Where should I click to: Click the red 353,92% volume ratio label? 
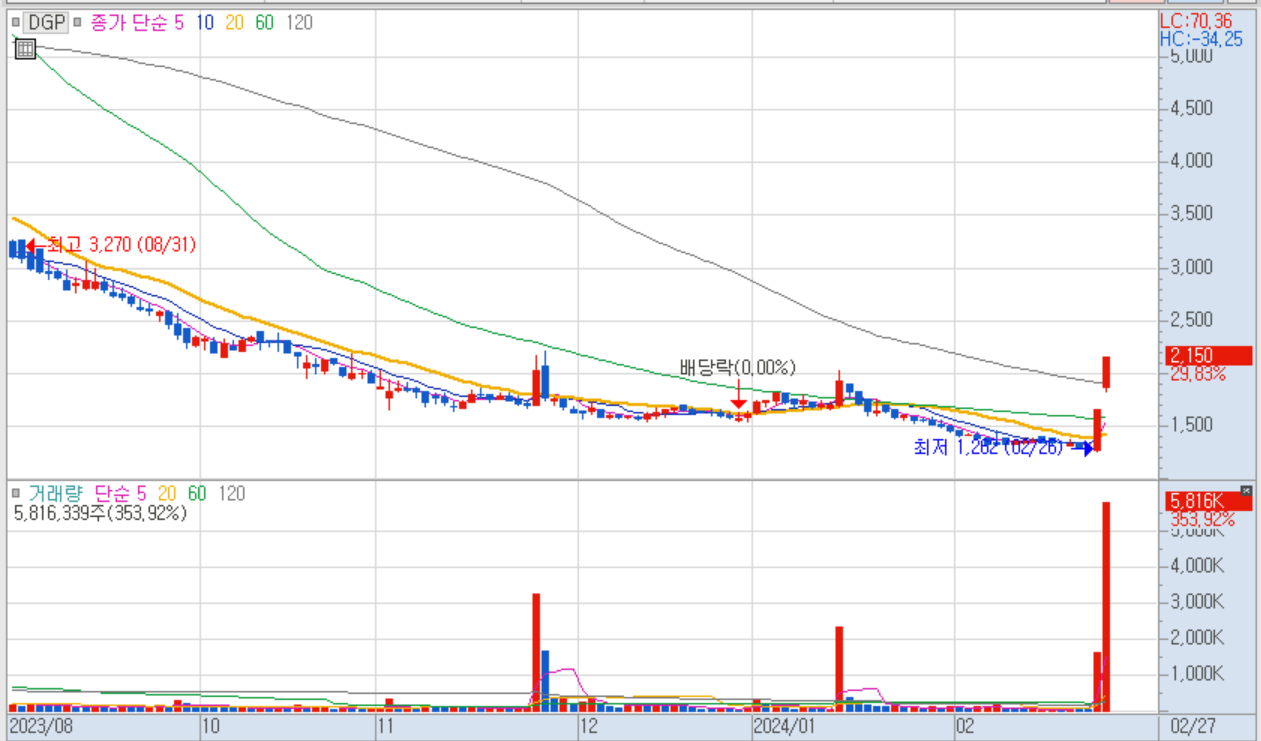pos(1202,519)
